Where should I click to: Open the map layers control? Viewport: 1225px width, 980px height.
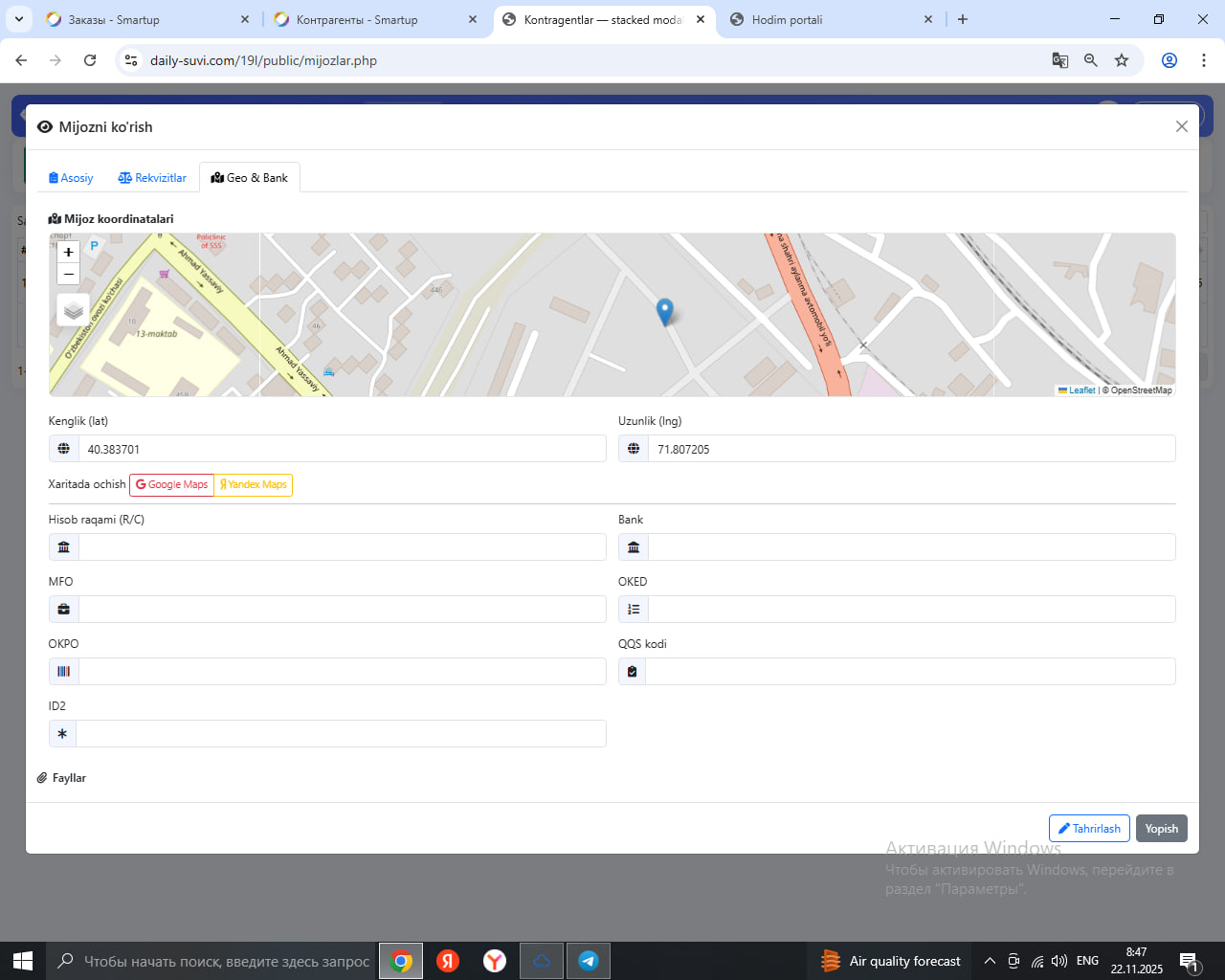[74, 310]
